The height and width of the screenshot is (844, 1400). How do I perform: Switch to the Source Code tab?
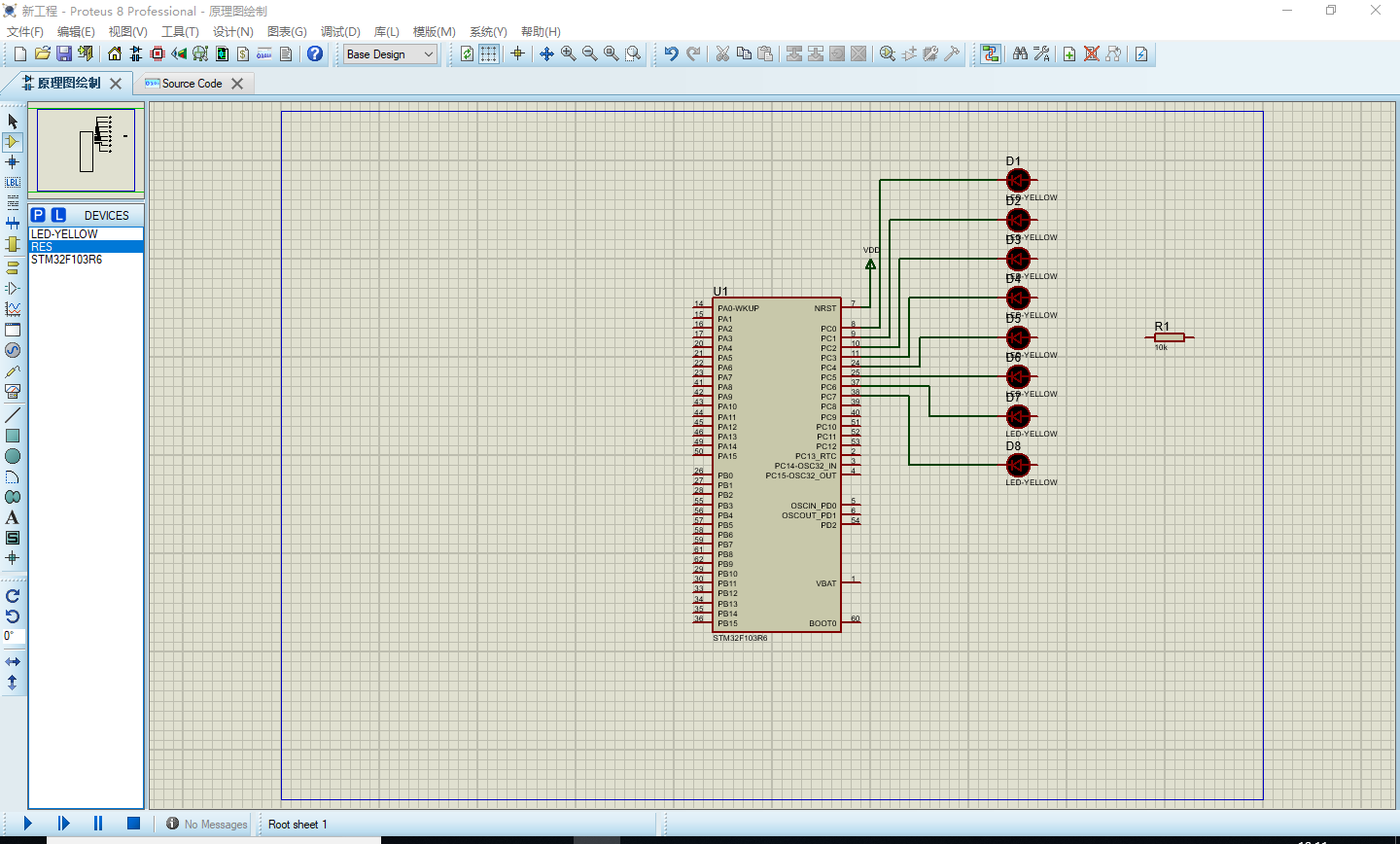click(192, 84)
